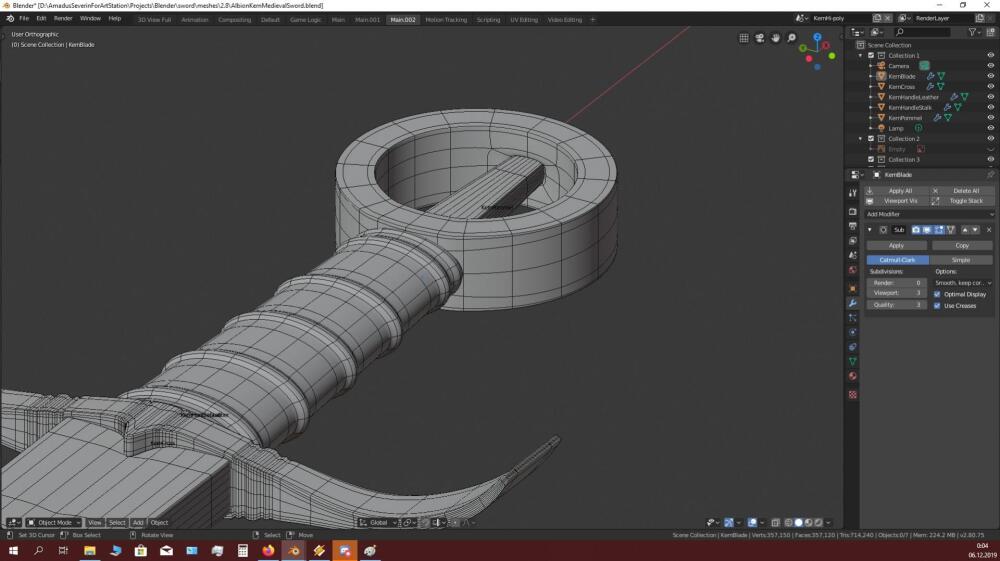Click the Viewport subdivisions value field
Screen dimensions: 1000x561
[x=896, y=293]
